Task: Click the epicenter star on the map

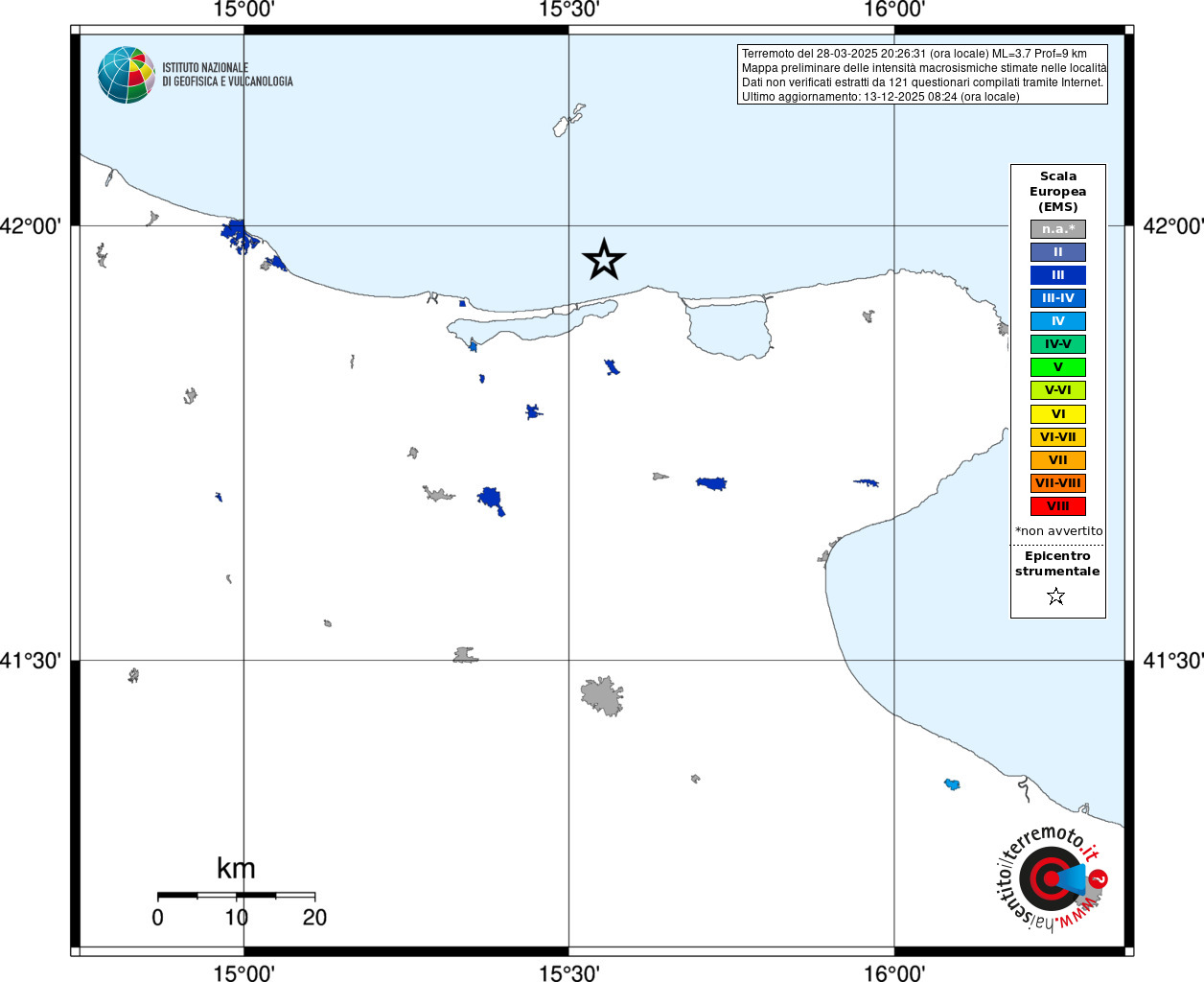Action: pyautogui.click(x=604, y=259)
